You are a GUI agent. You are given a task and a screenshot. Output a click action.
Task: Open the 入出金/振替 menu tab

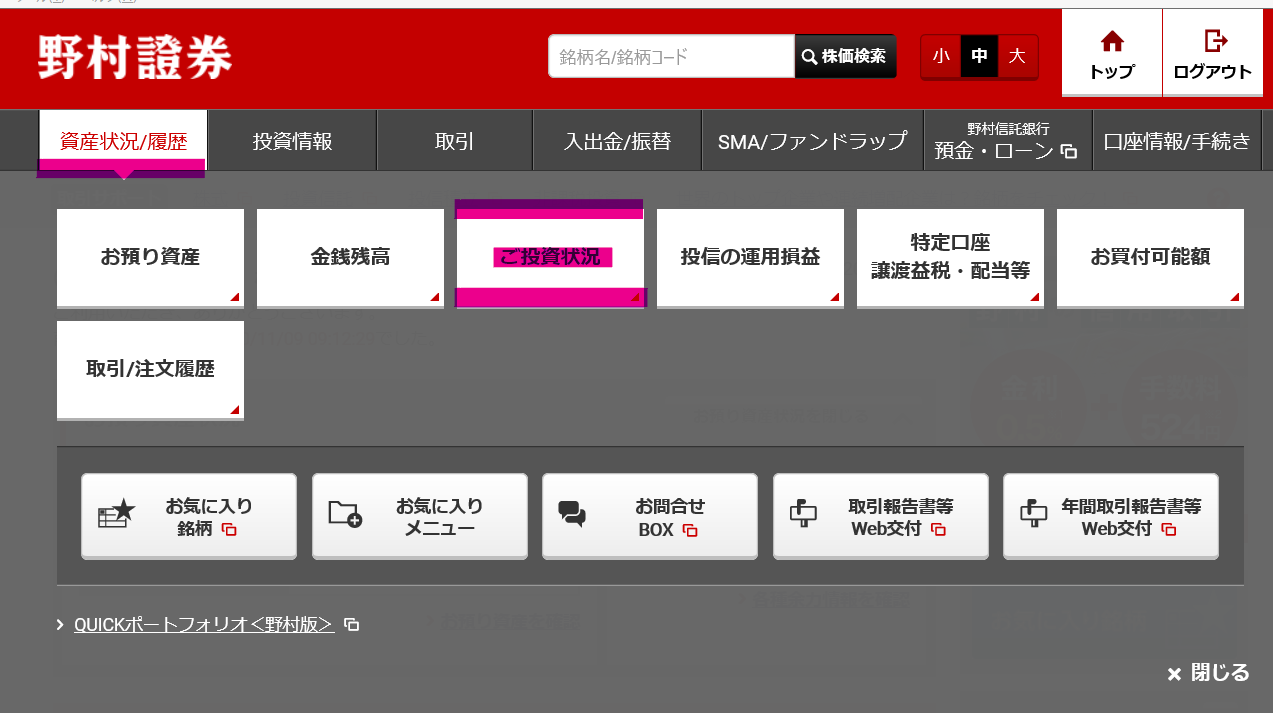(618, 141)
